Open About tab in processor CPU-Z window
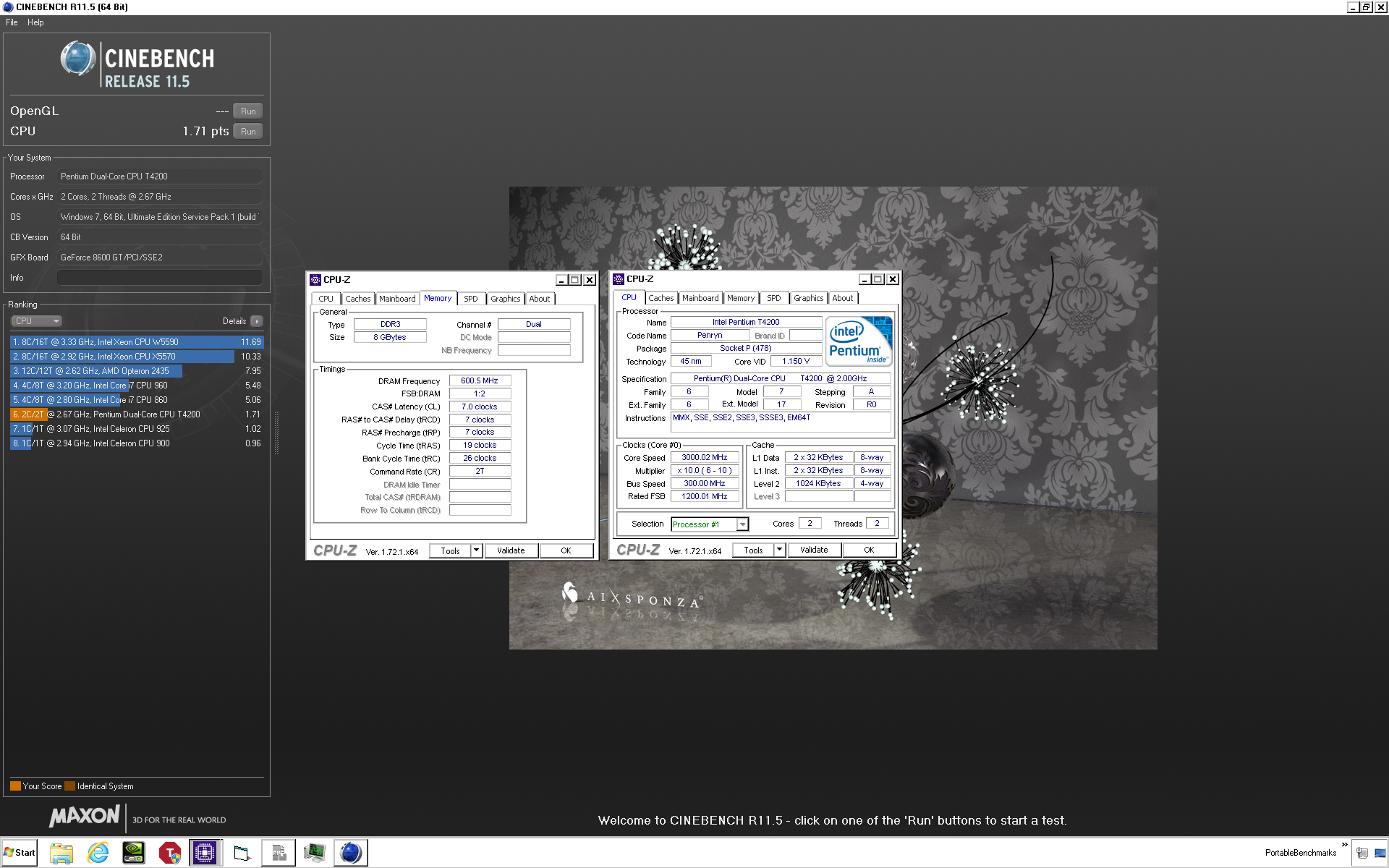Viewport: 1389px width, 868px height. coord(843,298)
